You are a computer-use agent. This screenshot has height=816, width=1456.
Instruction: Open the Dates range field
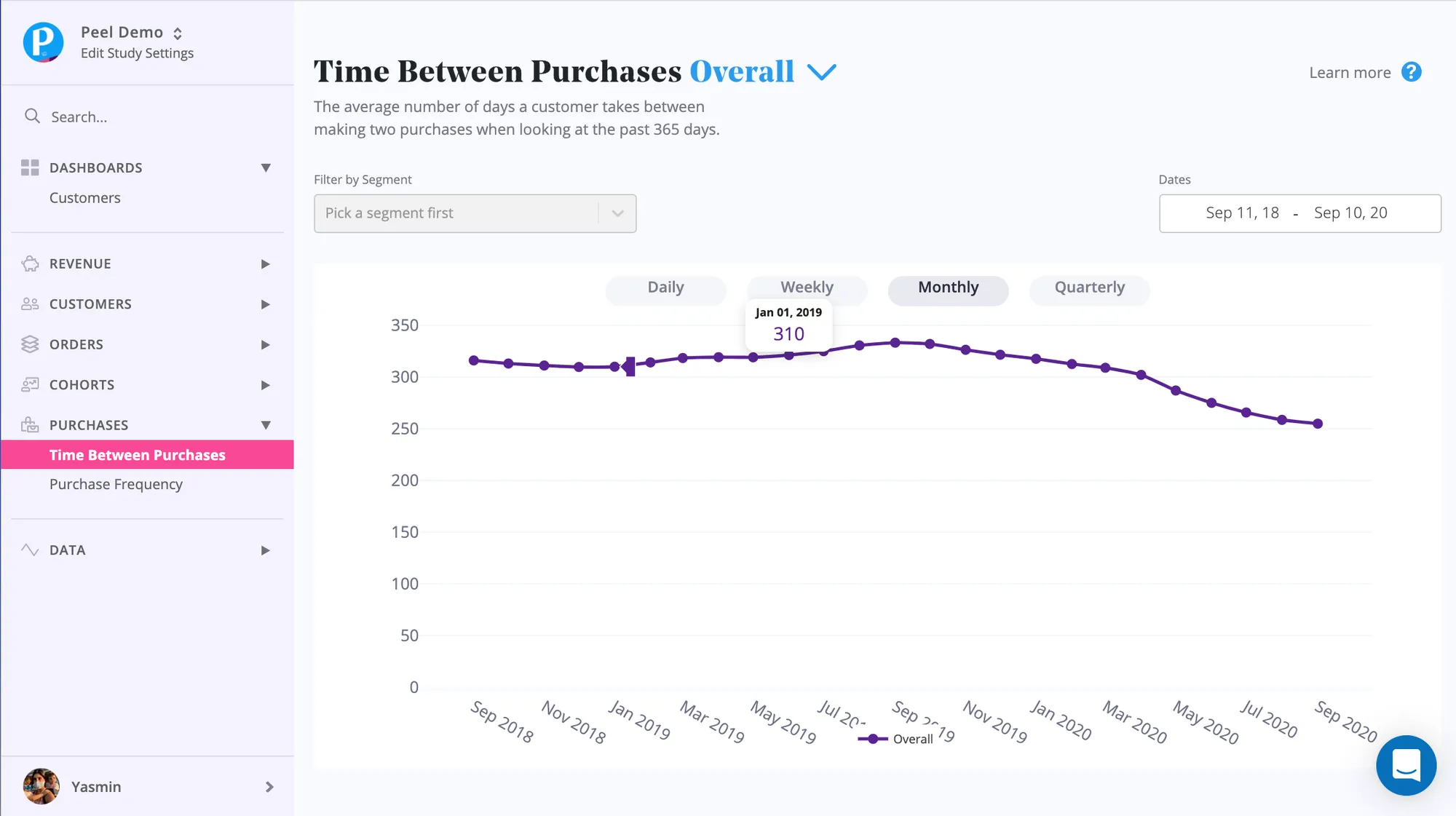coord(1299,213)
